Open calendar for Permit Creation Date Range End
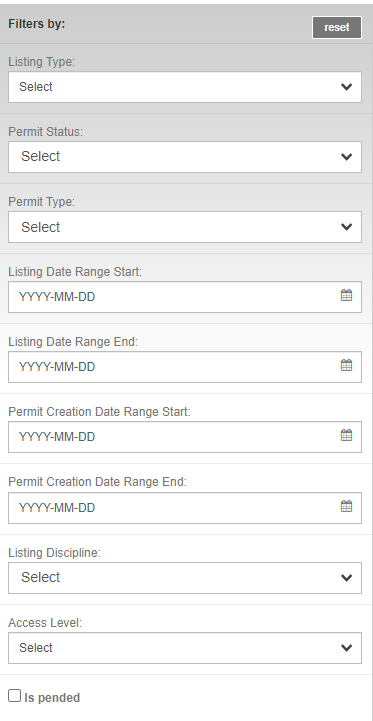The width and height of the screenshot is (373, 721). coord(346,506)
